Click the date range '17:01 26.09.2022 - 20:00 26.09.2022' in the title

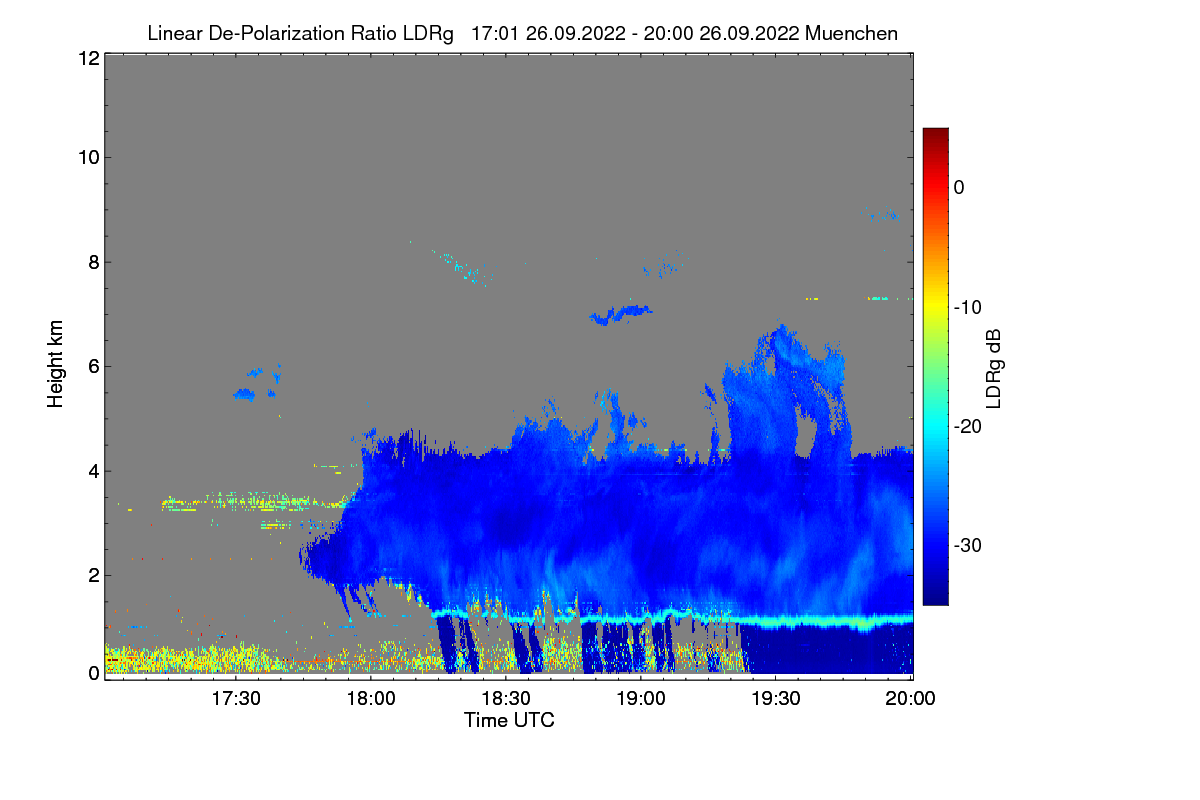tap(633, 33)
